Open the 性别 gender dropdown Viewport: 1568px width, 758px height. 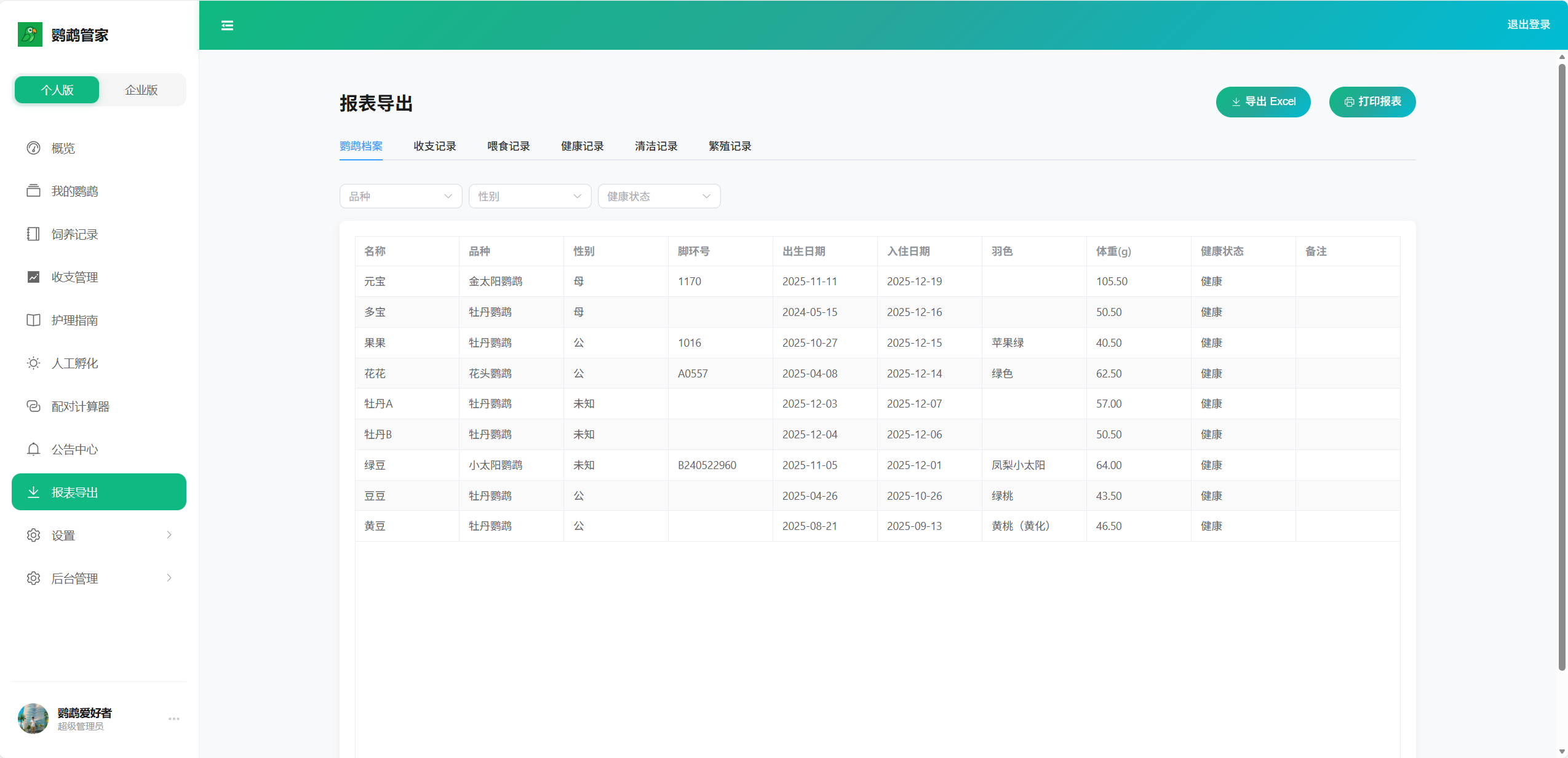(529, 195)
